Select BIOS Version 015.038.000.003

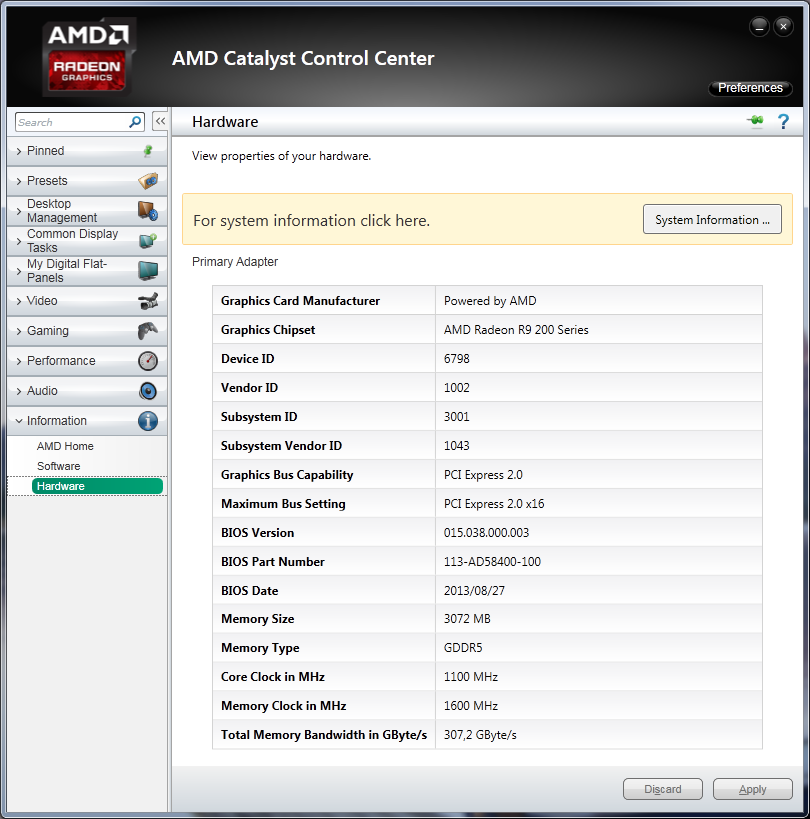coord(486,533)
